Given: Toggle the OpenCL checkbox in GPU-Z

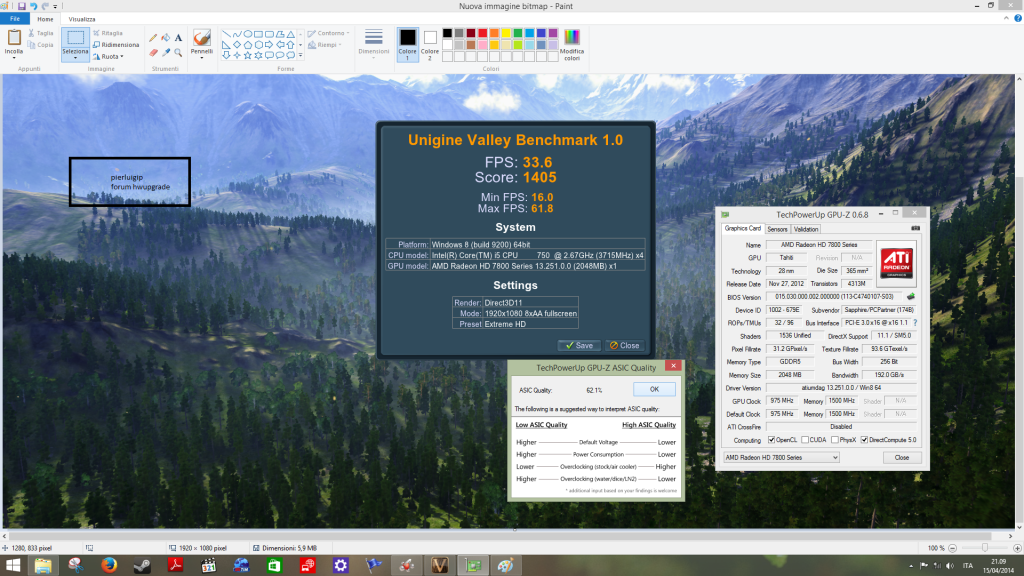Looking at the screenshot, I should click(770, 440).
